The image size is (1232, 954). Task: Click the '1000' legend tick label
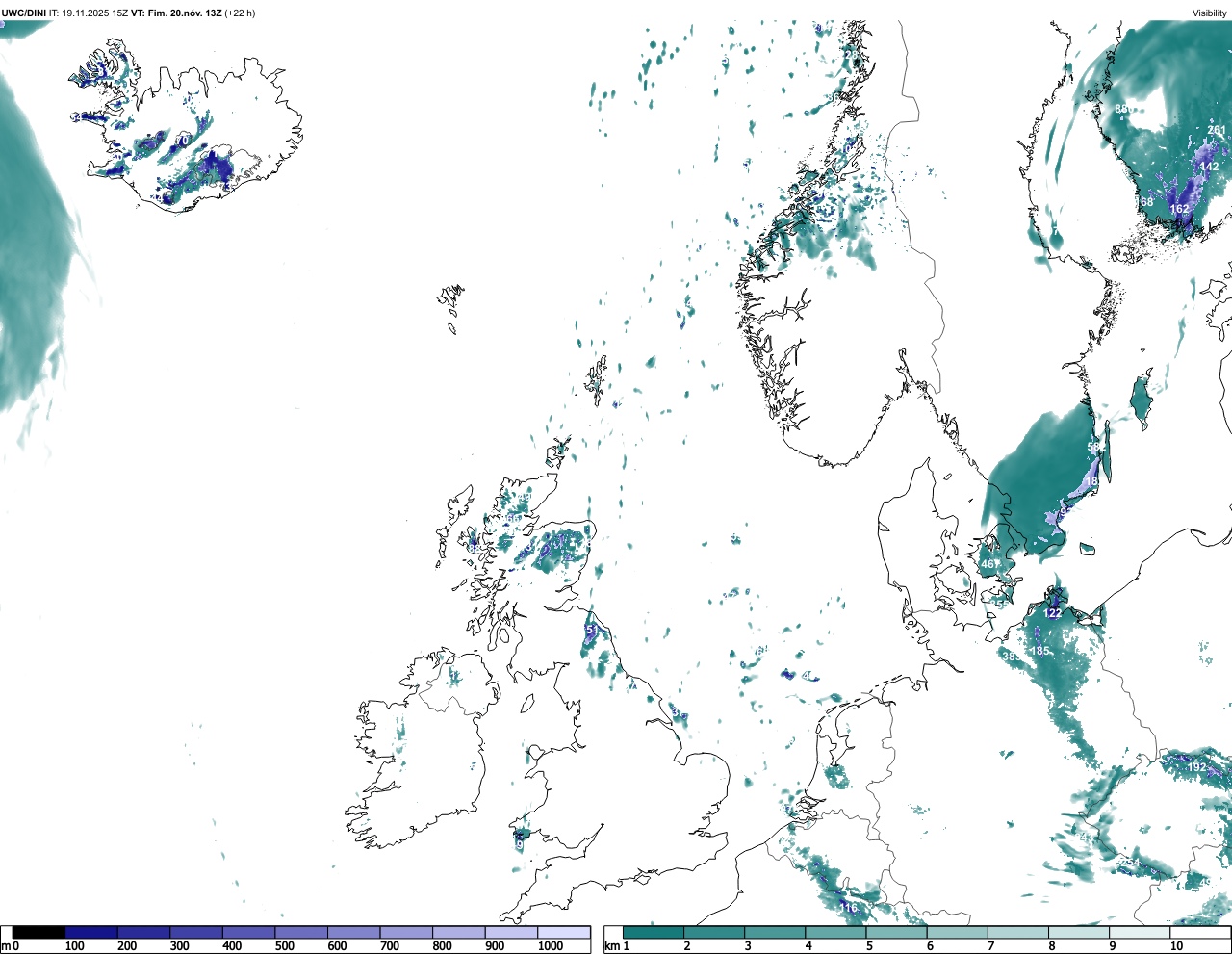coord(551,946)
